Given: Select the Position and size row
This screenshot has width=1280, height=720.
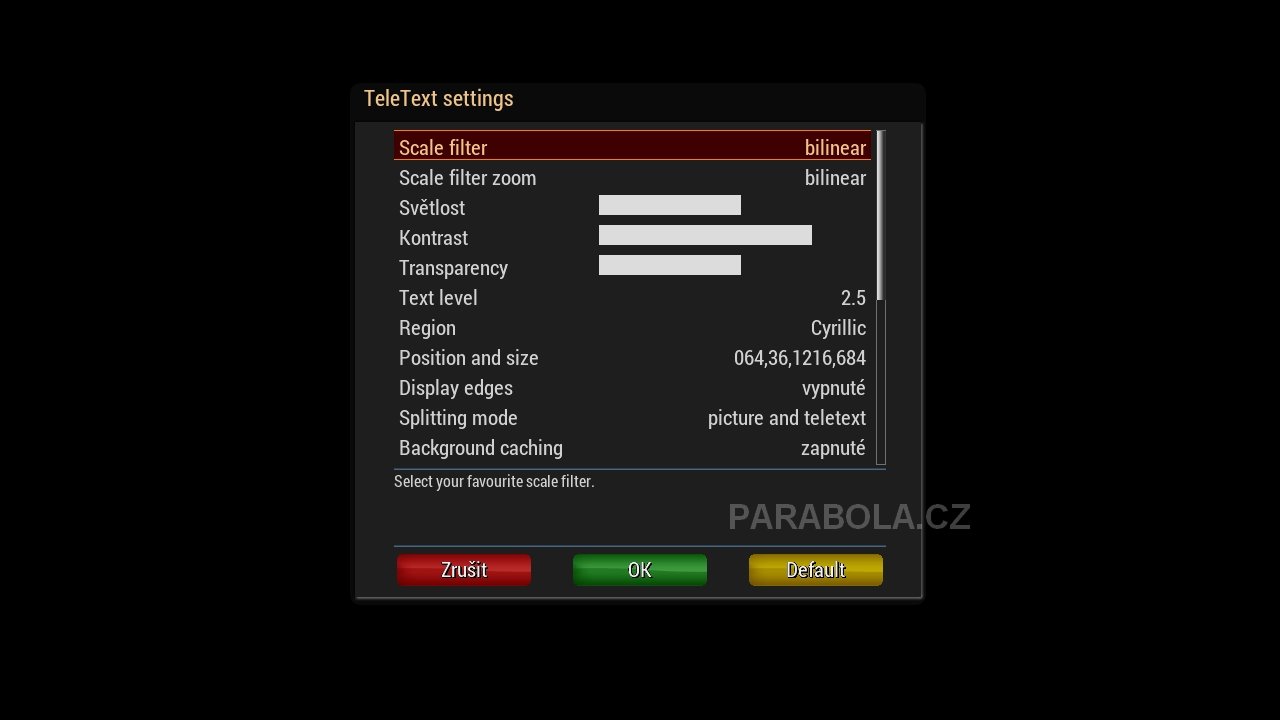Looking at the screenshot, I should coord(632,357).
